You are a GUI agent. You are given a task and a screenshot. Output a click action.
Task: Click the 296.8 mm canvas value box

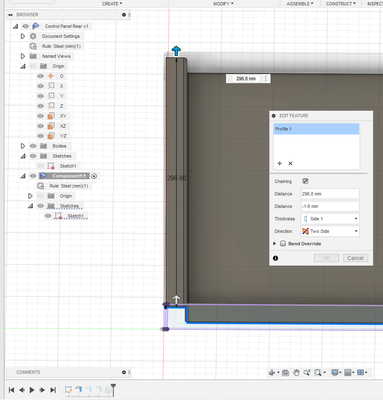point(246,79)
